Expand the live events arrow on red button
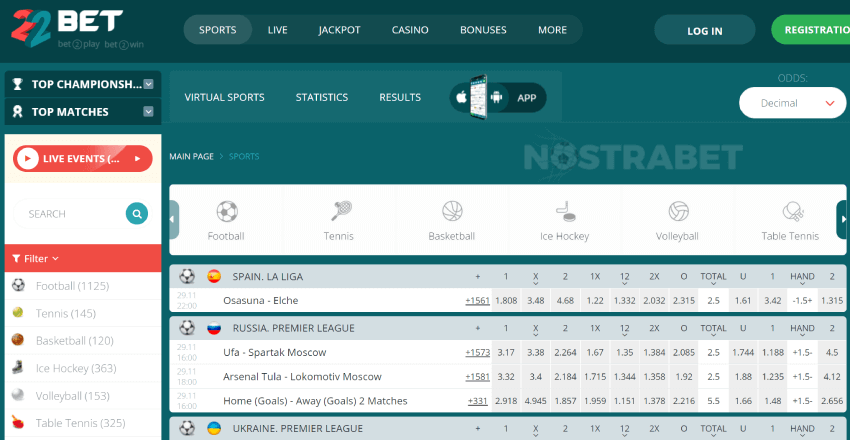The image size is (850, 440). point(137,159)
